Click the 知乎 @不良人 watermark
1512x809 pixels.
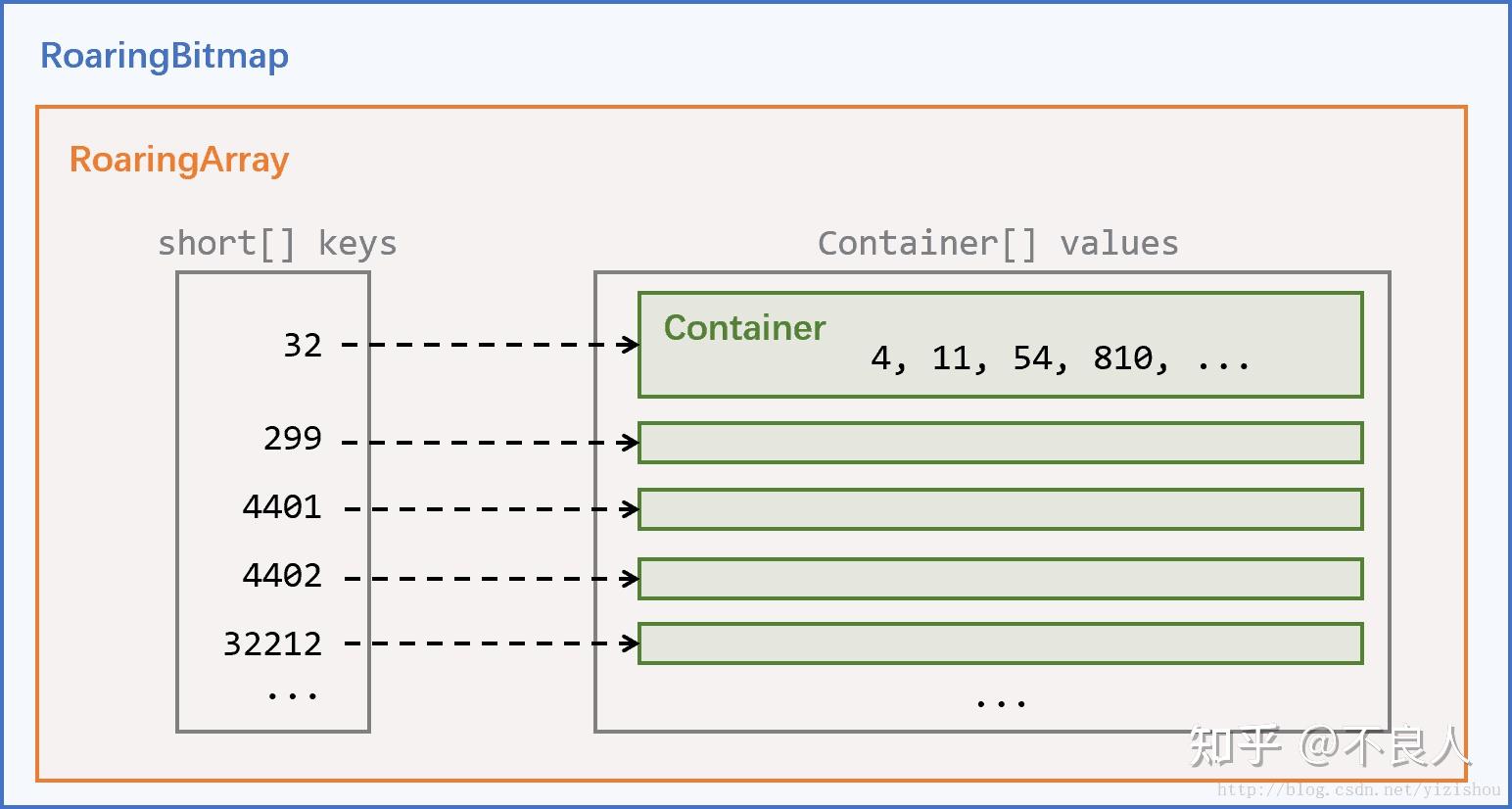[x=1329, y=747]
